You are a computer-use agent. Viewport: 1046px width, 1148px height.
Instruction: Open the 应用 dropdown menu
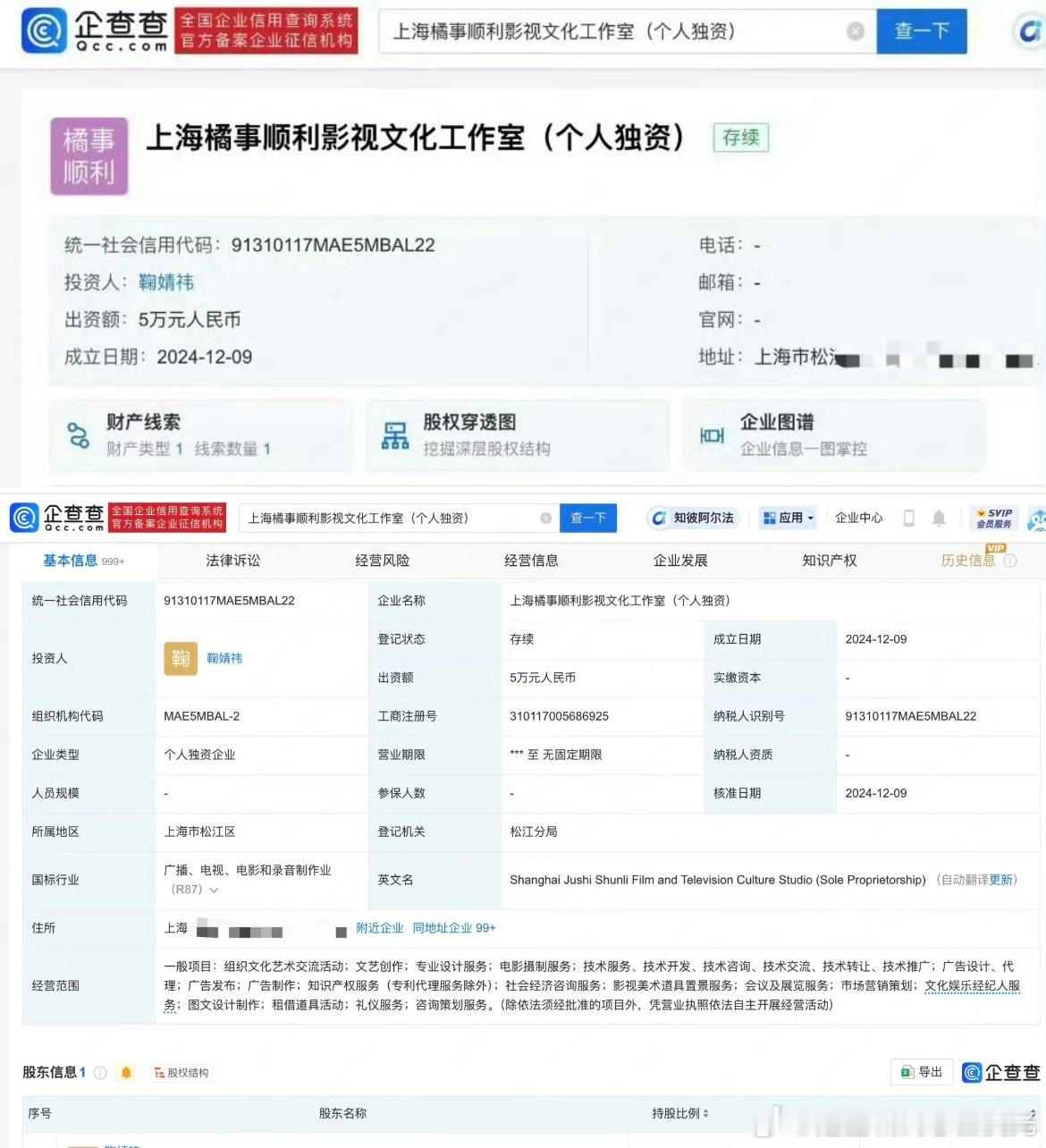[x=789, y=518]
